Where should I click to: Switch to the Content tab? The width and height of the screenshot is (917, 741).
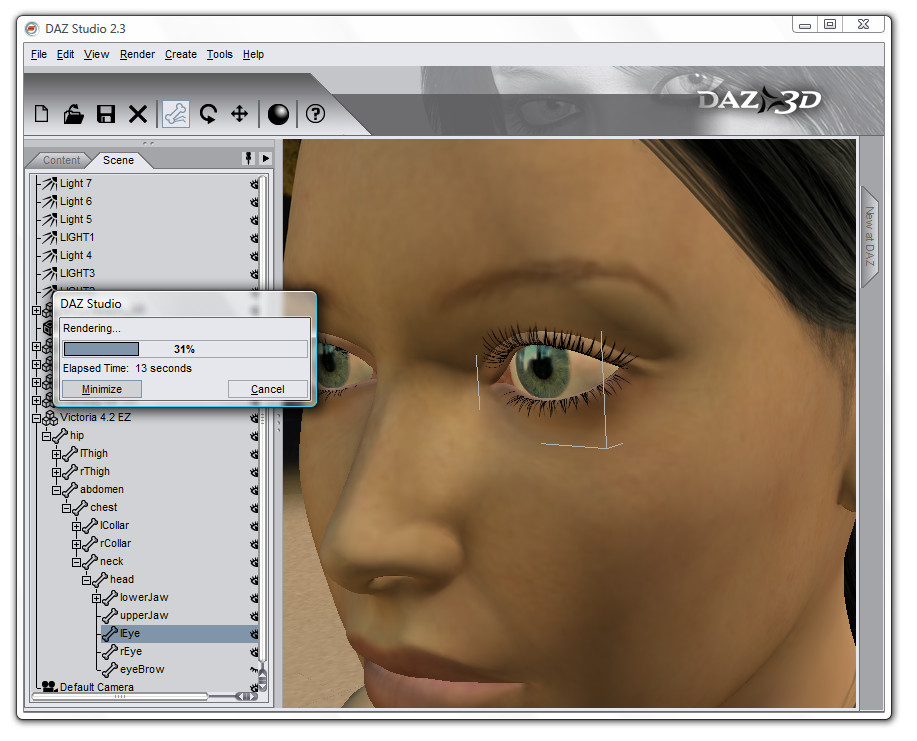click(61, 160)
